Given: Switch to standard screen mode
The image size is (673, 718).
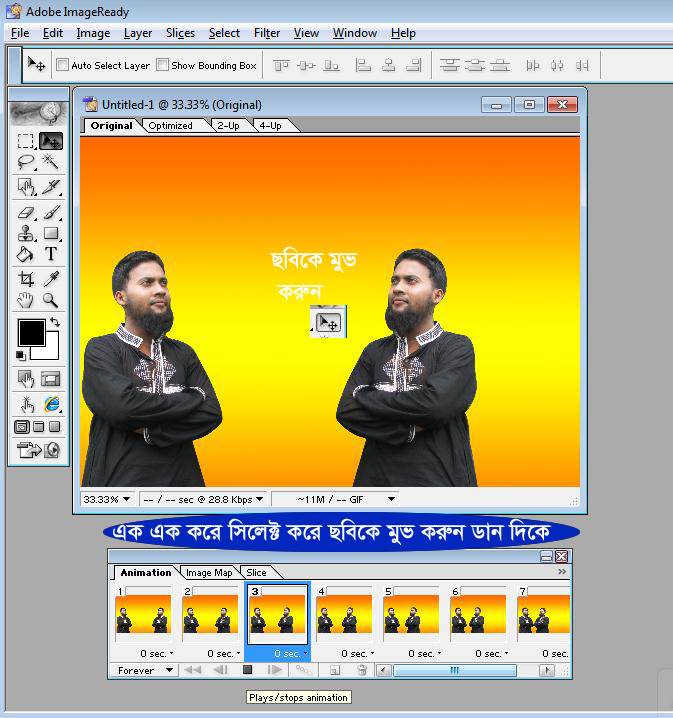Looking at the screenshot, I should [22, 427].
